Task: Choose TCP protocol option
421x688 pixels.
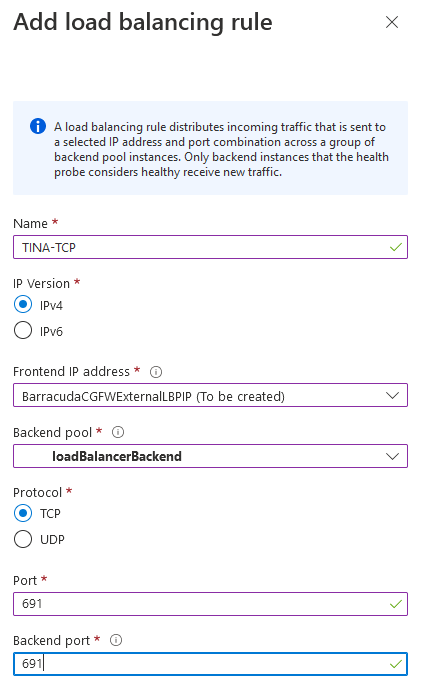Action: (23, 513)
